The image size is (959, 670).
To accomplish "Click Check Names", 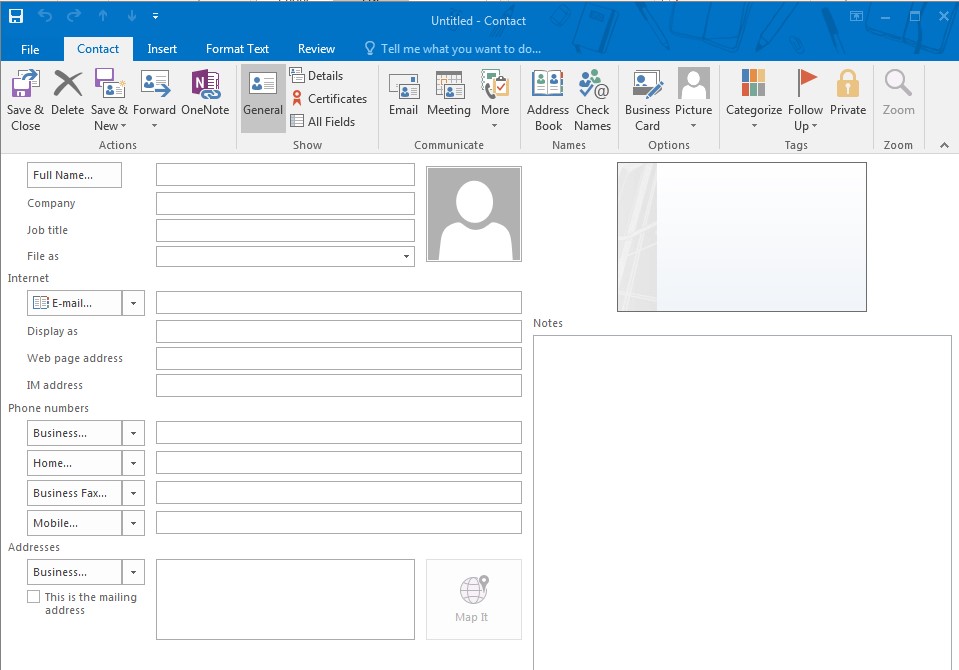I will 593,101.
